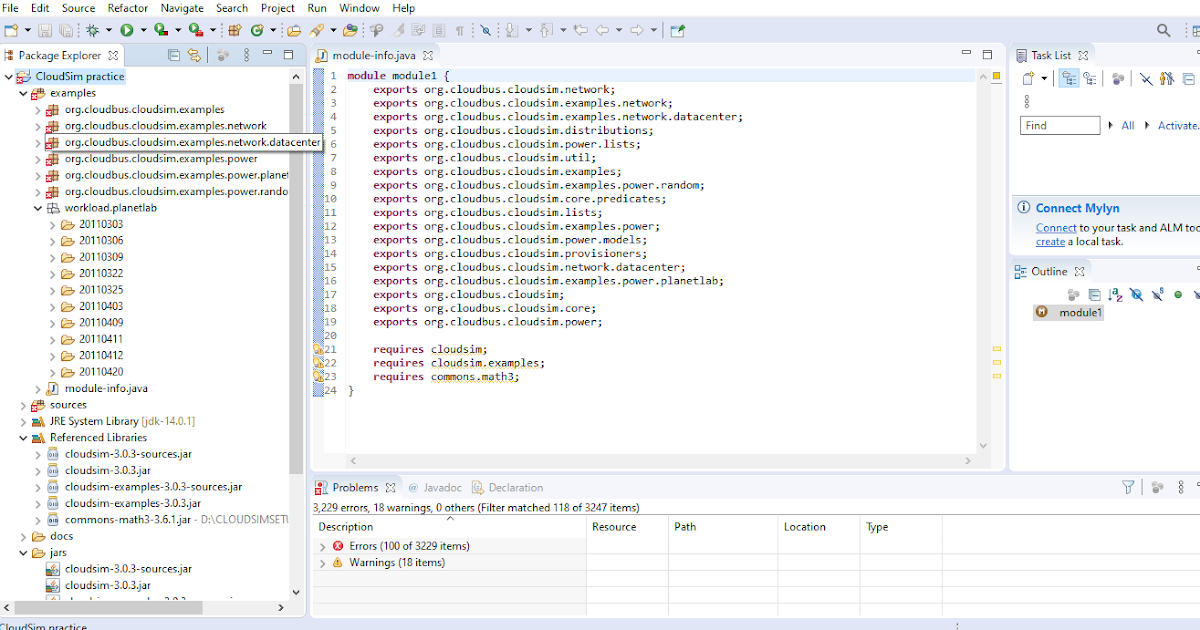Viewport: 1200px width, 630px height.
Task: Click the Connect link in Connect Mylyn panel
Action: (1055, 225)
